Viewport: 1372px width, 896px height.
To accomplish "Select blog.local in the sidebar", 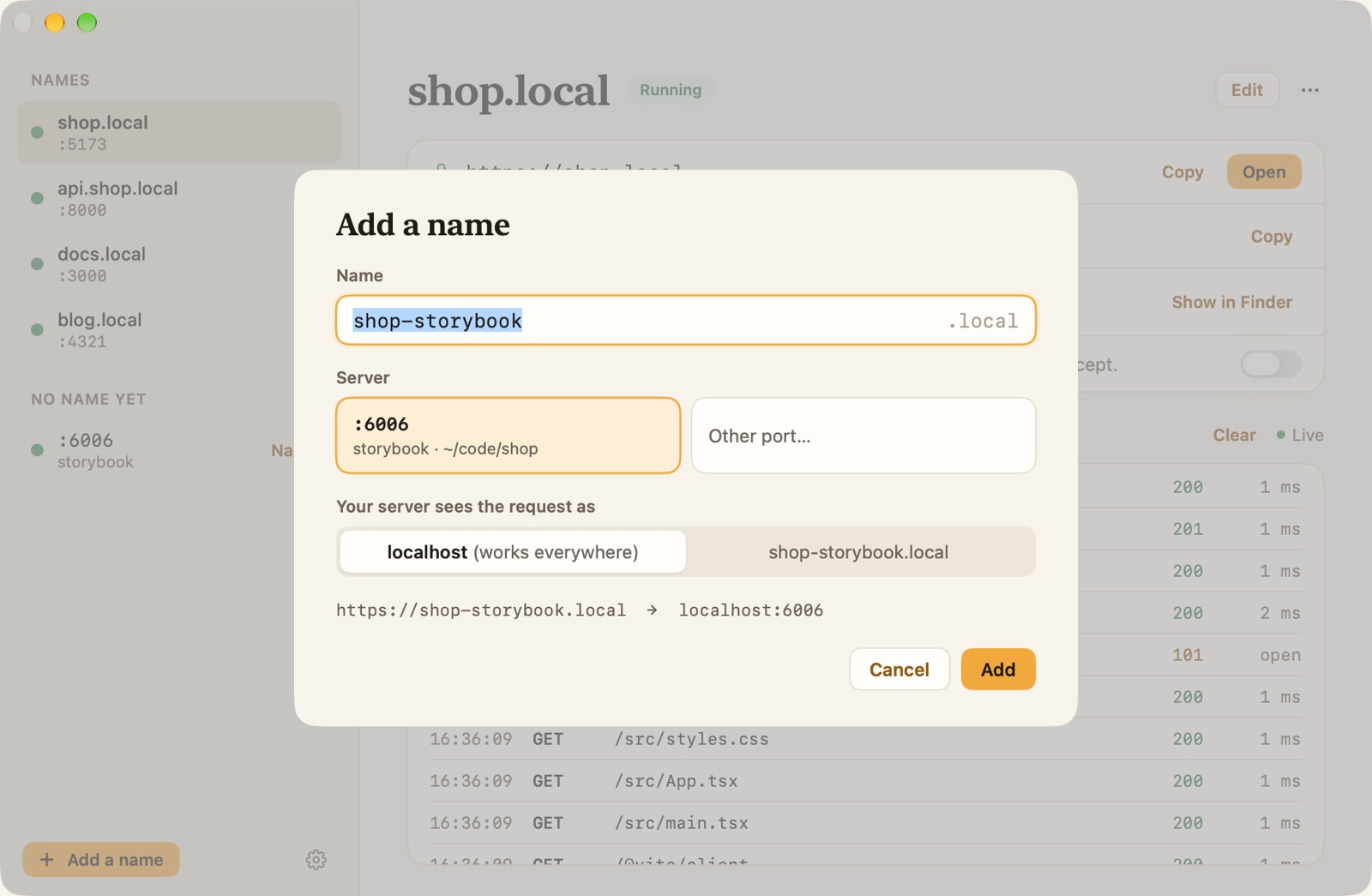I will point(179,330).
